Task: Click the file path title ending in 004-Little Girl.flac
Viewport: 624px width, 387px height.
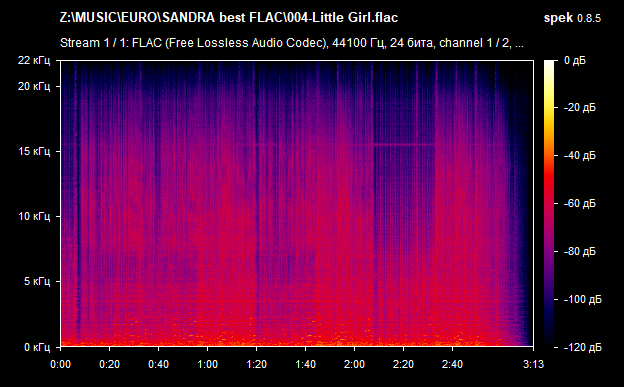Action: point(229,18)
